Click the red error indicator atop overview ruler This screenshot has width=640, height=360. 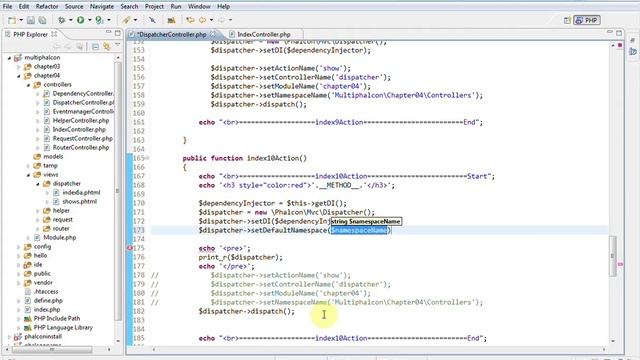click(620, 45)
